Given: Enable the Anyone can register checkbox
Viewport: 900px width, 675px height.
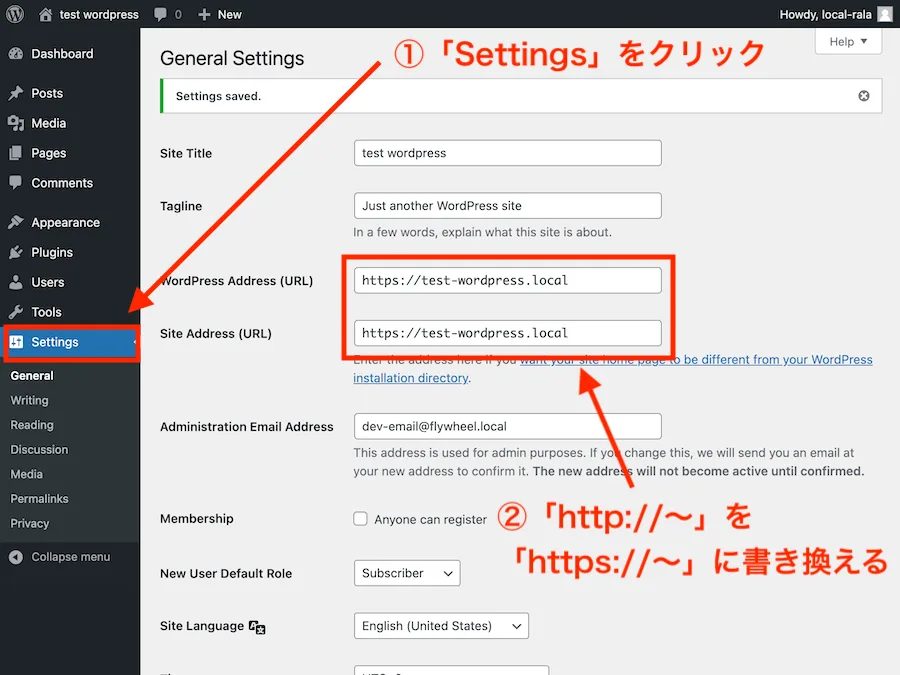Looking at the screenshot, I should tap(360, 519).
